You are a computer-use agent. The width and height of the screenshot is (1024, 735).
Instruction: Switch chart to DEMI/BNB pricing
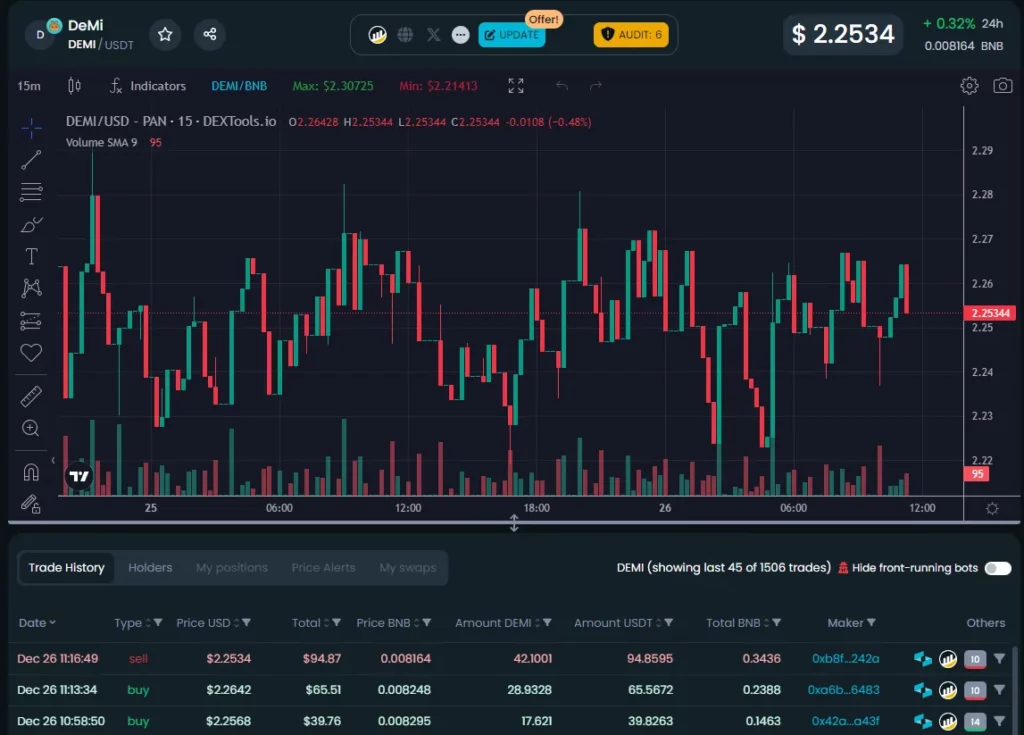point(239,86)
